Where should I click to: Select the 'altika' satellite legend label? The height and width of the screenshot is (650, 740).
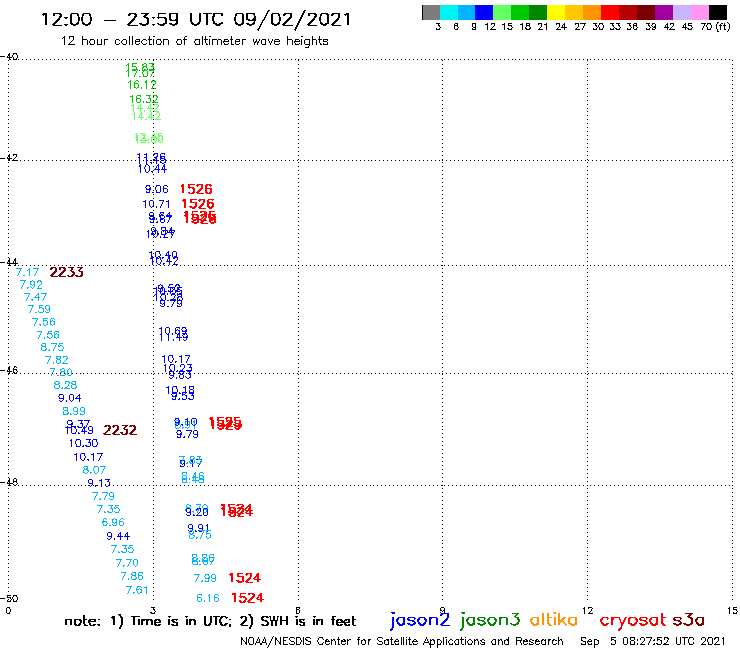(x=553, y=619)
